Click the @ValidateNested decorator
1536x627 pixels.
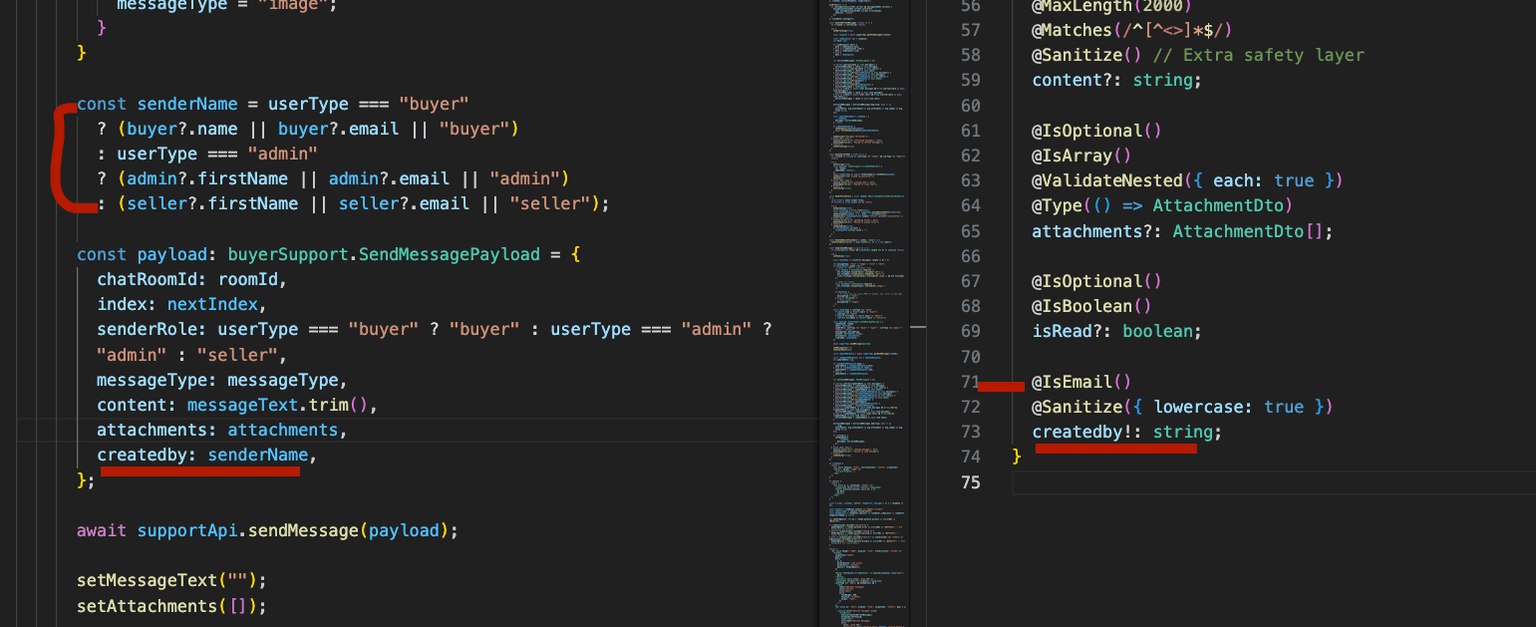1187,180
